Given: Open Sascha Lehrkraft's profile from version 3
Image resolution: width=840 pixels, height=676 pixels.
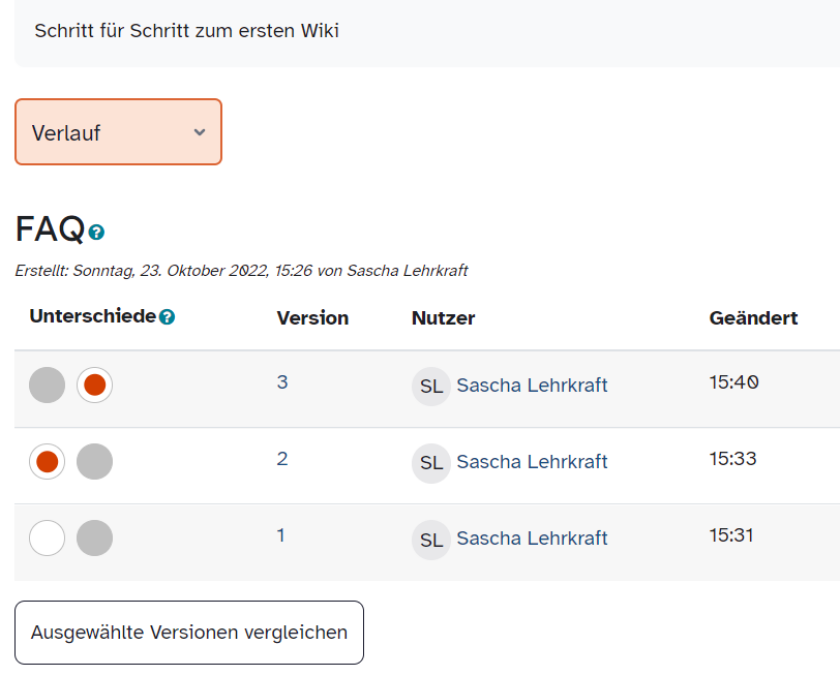Looking at the screenshot, I should coord(532,387).
